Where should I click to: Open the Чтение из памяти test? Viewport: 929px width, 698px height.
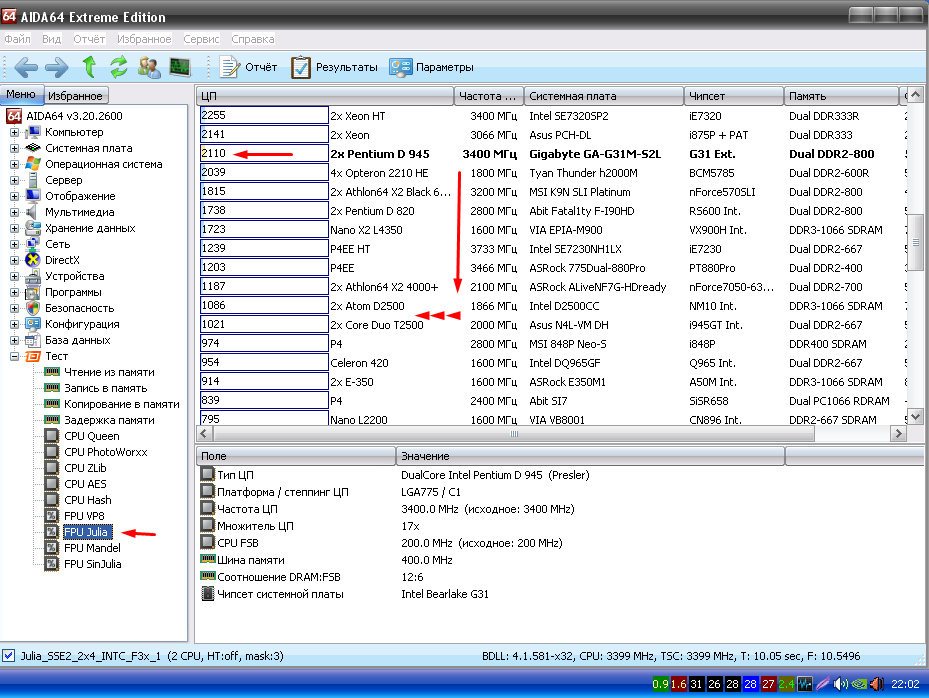click(101, 372)
